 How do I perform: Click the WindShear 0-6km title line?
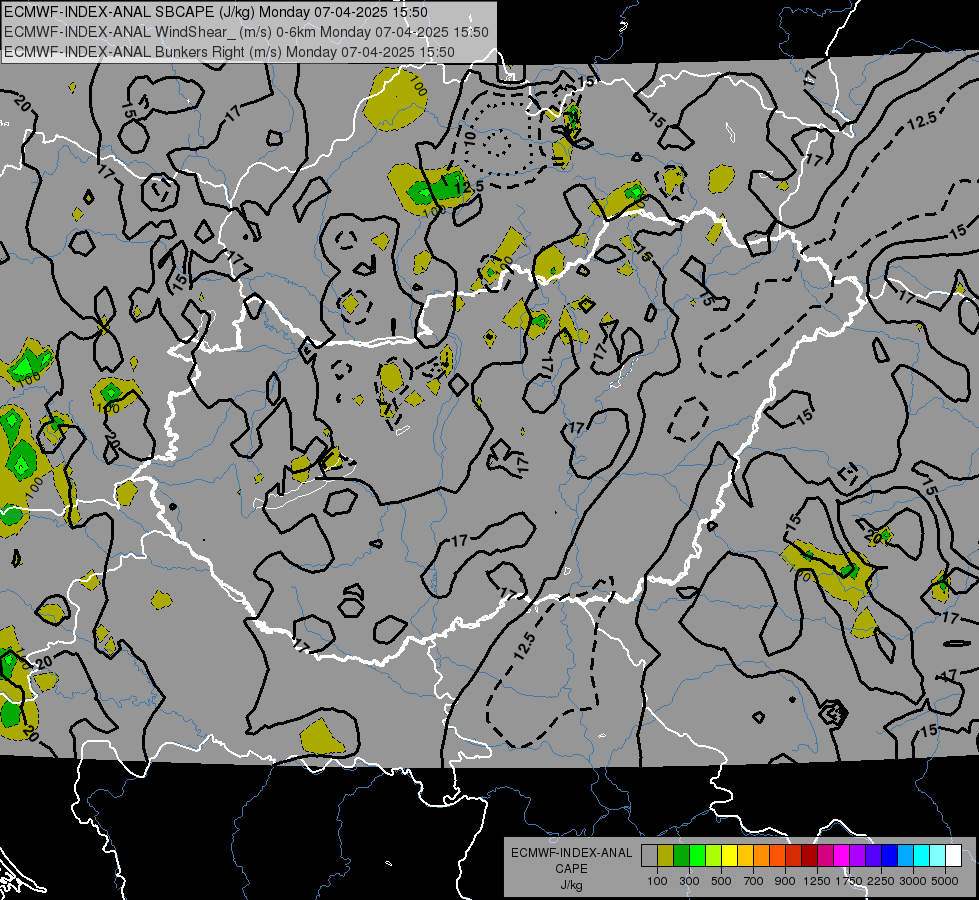247,32
